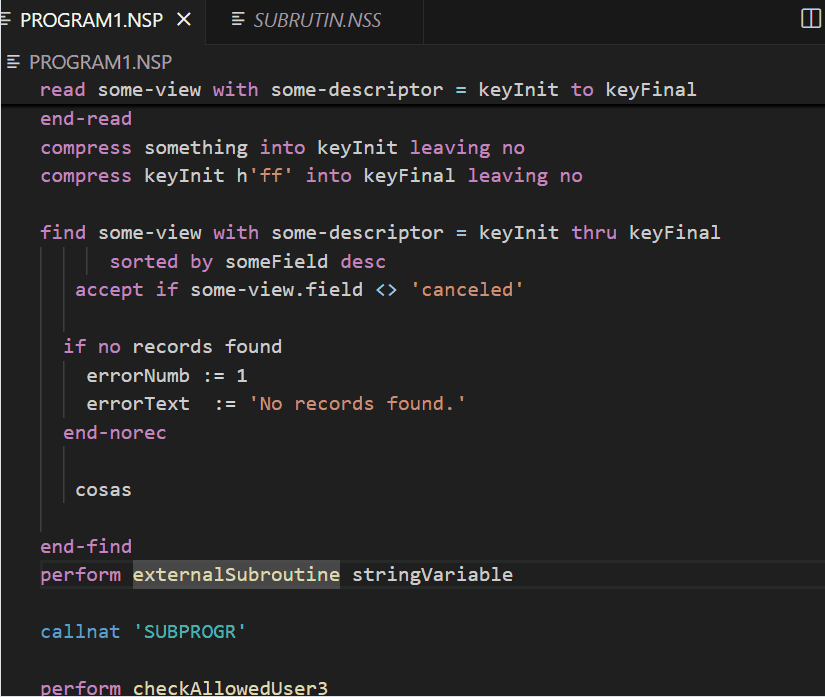Click the find keyword
This screenshot has height=697, width=825.
pos(63,233)
